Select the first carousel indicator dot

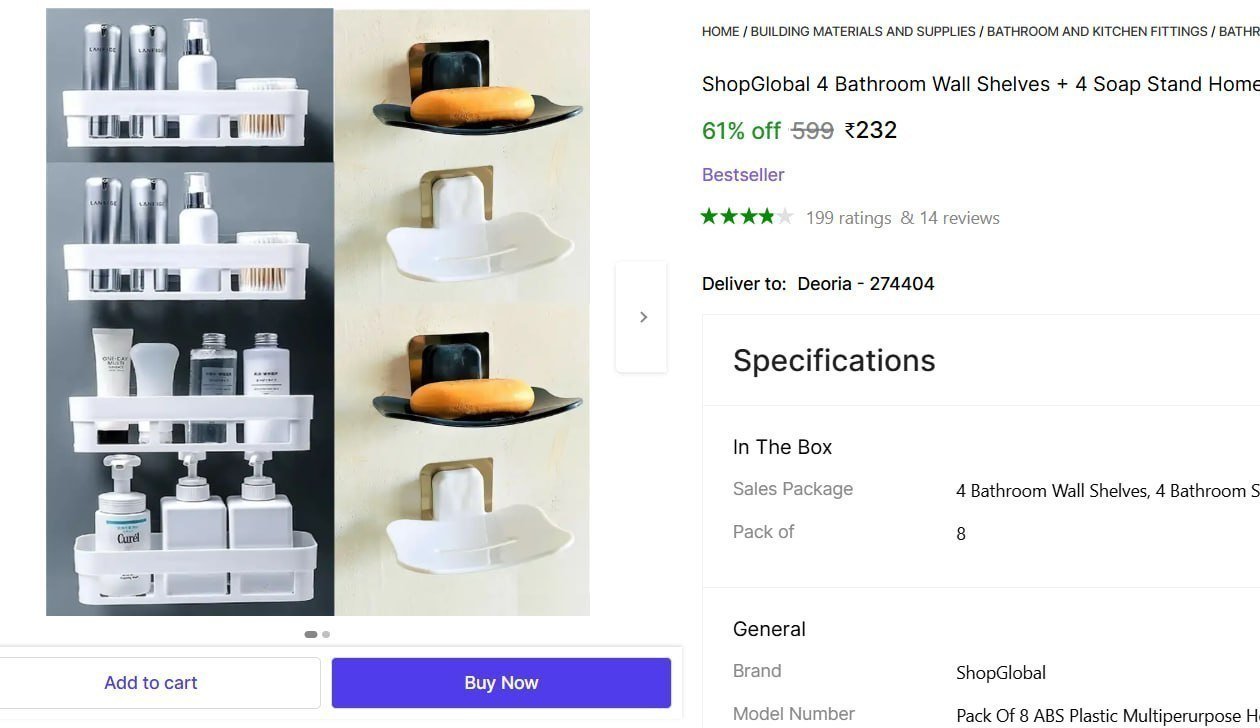coord(311,634)
